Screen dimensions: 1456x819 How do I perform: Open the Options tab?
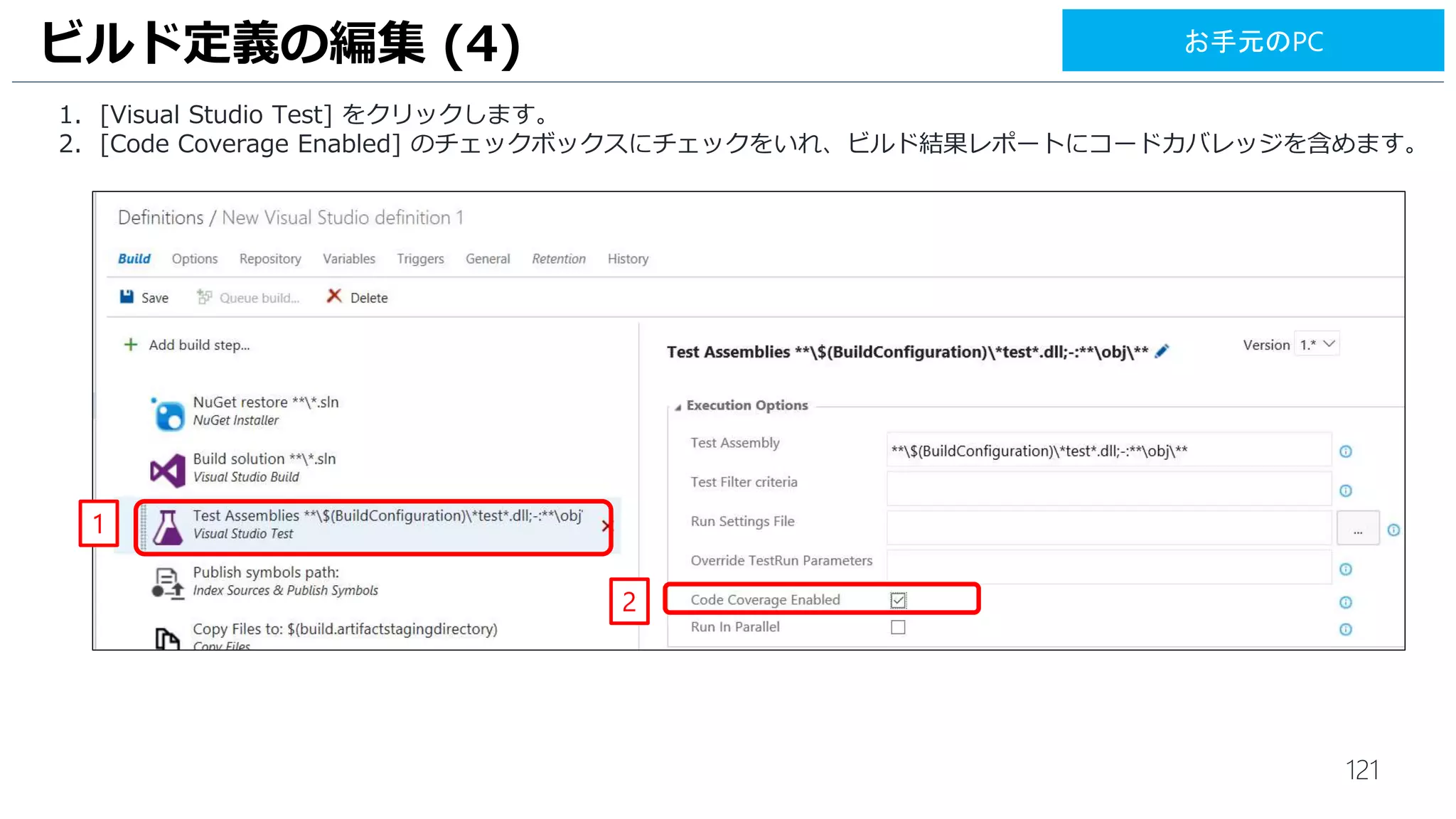[x=195, y=259]
